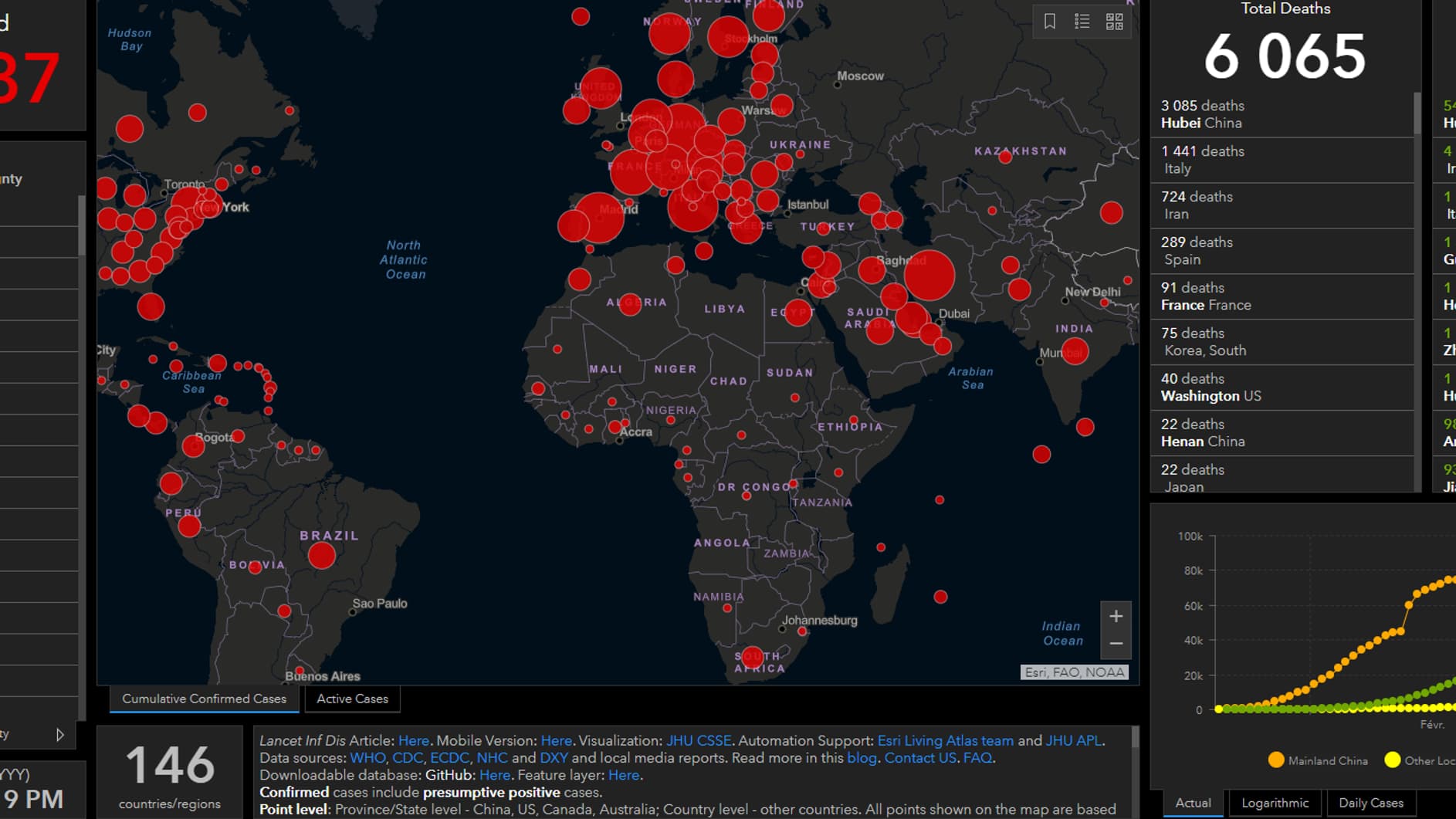Screen dimensions: 1456x819
Task: Select the Cumulative Confirmed Cases tab
Action: click(x=204, y=699)
